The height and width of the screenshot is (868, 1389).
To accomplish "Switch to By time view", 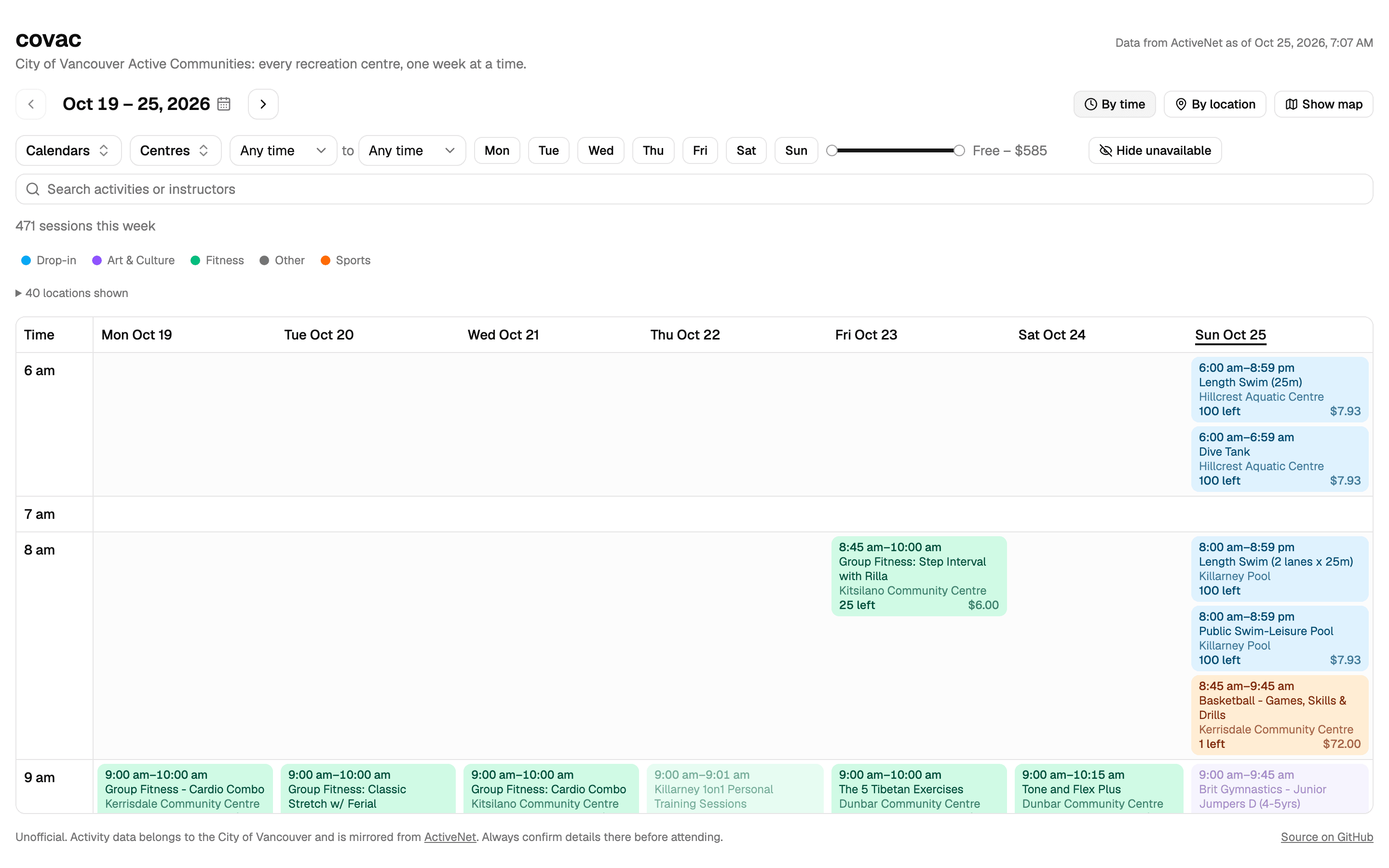I will [1114, 104].
